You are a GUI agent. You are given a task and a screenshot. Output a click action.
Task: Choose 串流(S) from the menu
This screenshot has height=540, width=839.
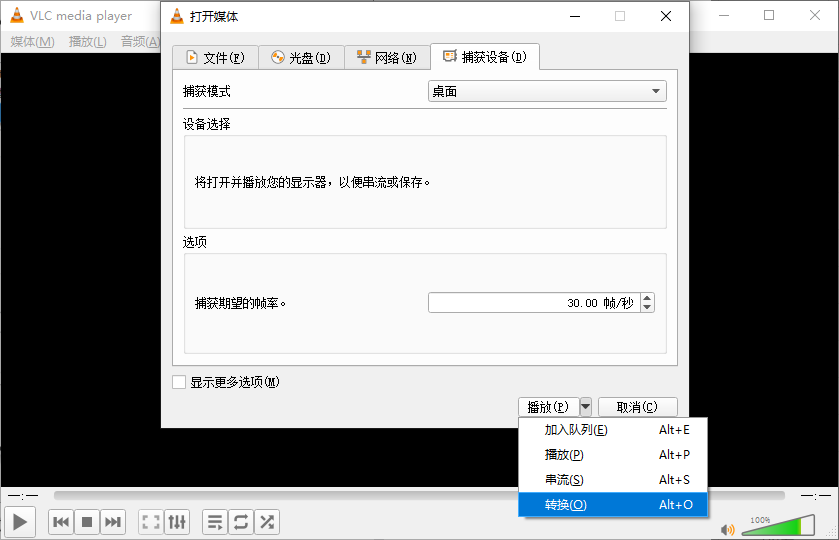pyautogui.click(x=613, y=480)
